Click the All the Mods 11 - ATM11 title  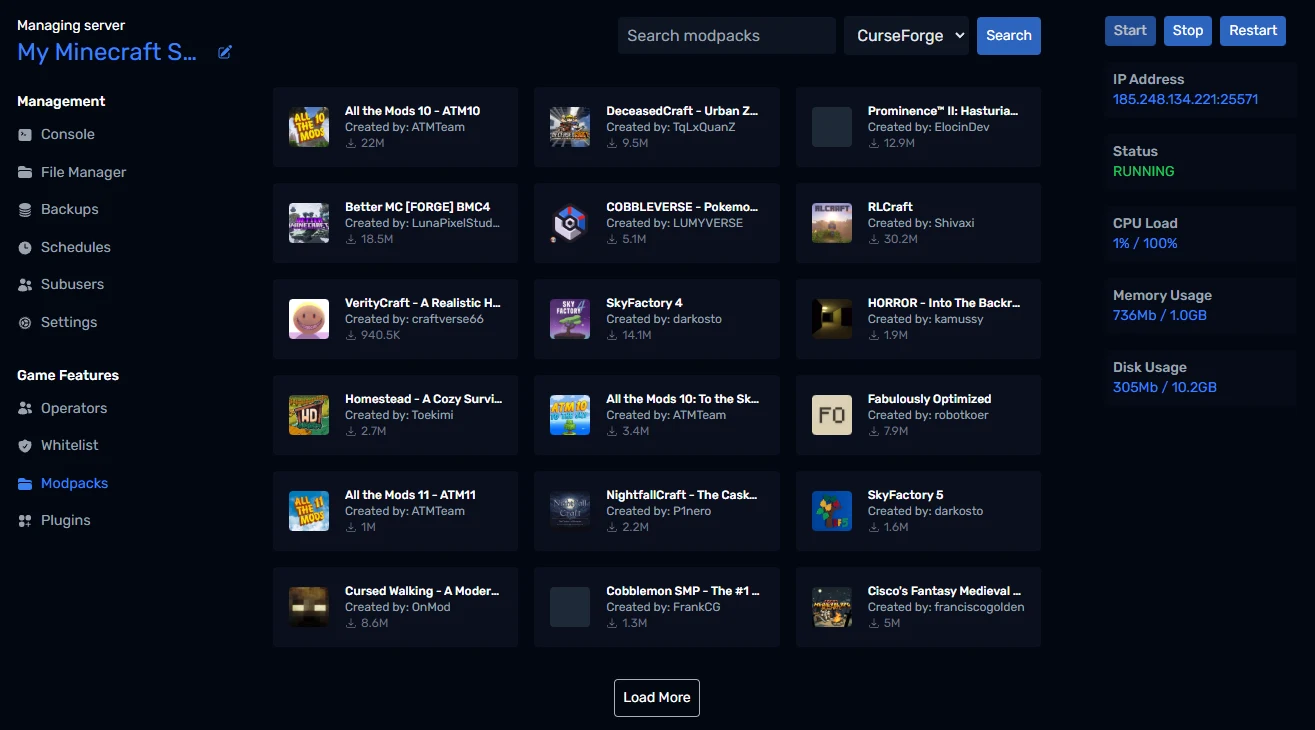click(x=410, y=495)
